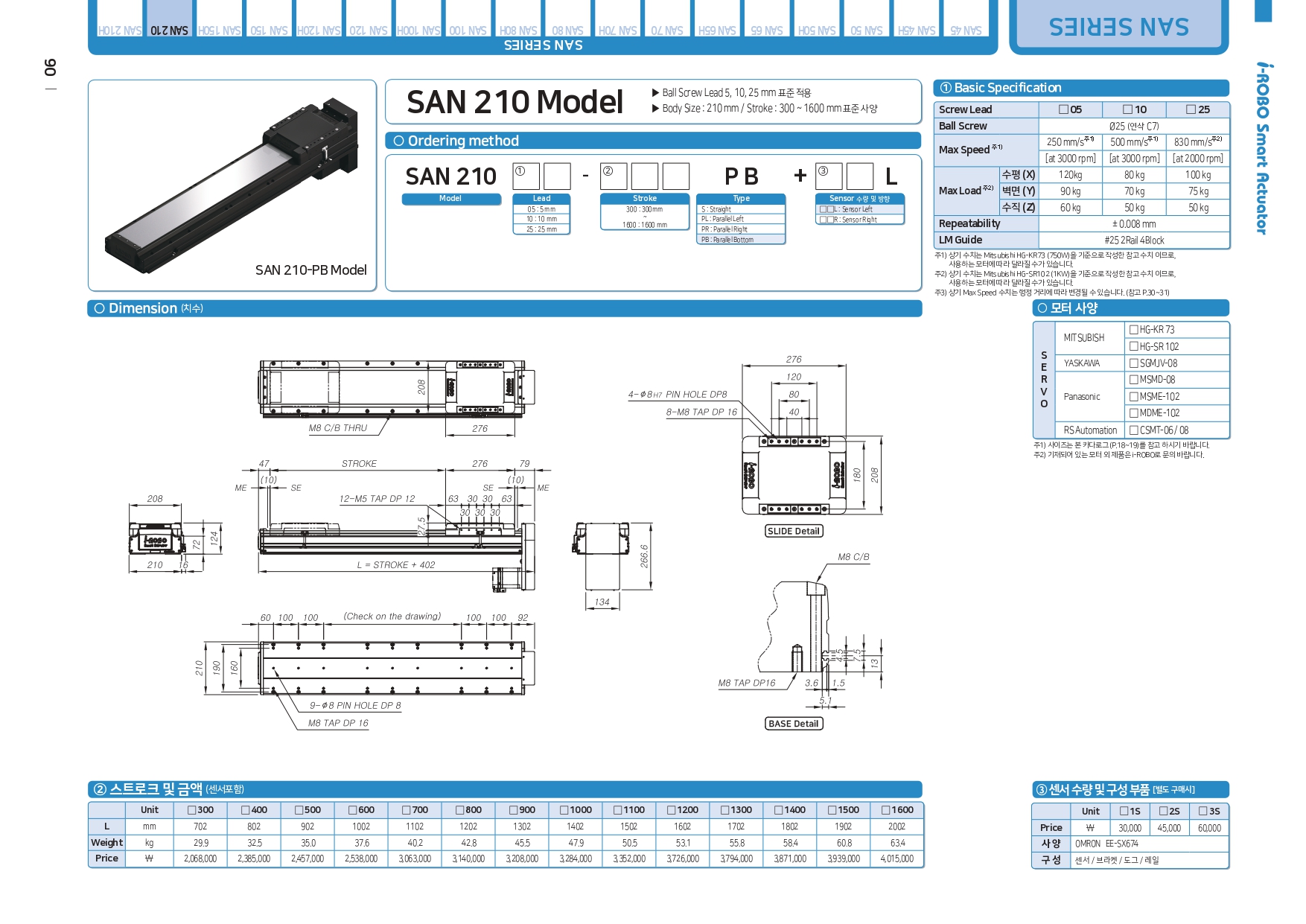Screen dimensions: 1306x924
Task: Click the Basic Specification section header
Action: [x=1080, y=88]
